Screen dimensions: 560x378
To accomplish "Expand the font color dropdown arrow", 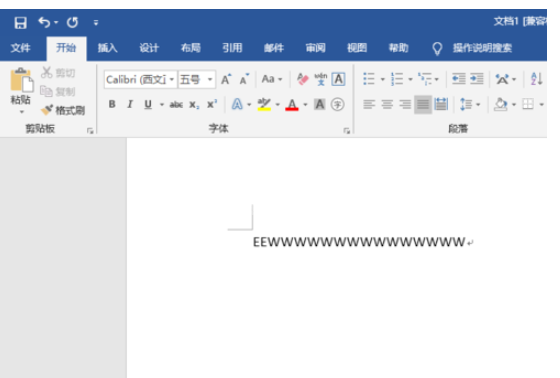I will click(305, 105).
